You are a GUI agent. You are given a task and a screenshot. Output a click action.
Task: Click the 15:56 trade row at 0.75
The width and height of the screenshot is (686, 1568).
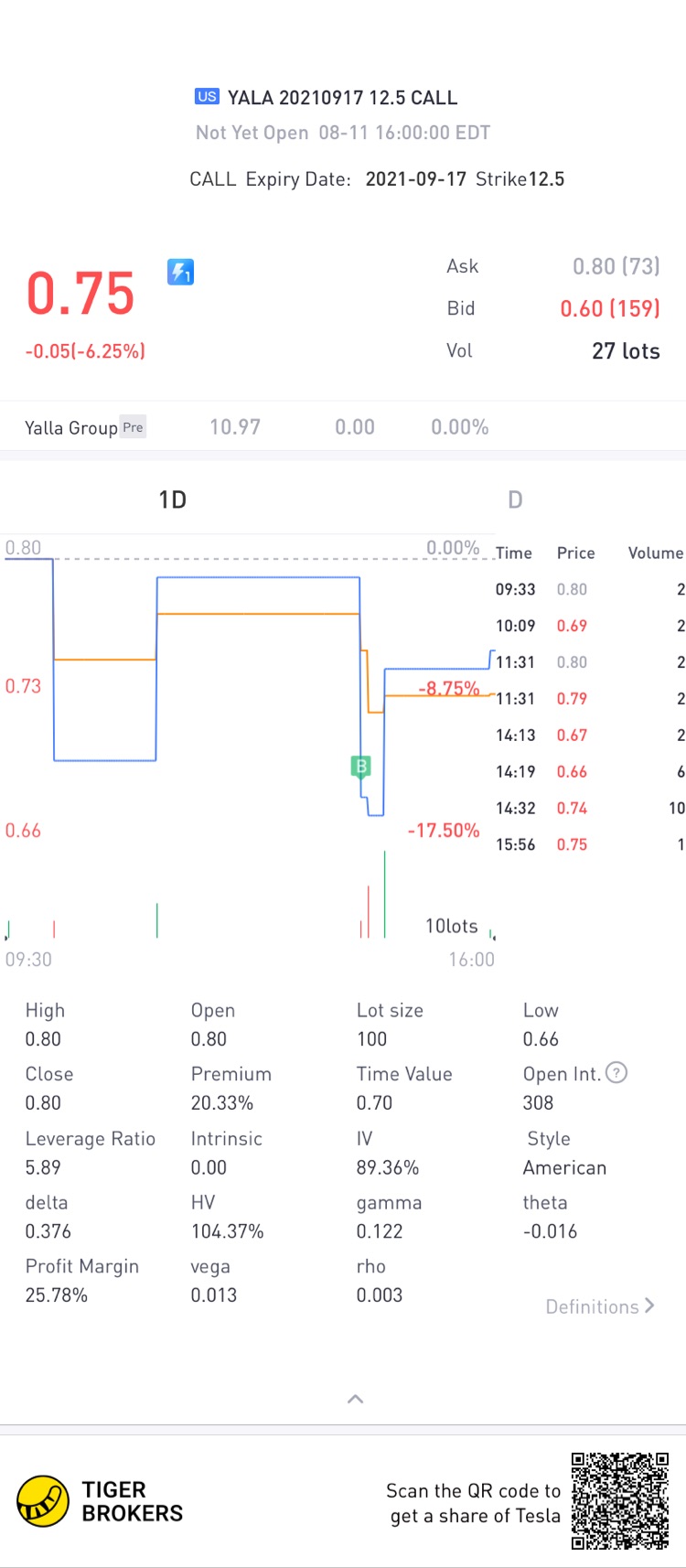click(x=590, y=844)
